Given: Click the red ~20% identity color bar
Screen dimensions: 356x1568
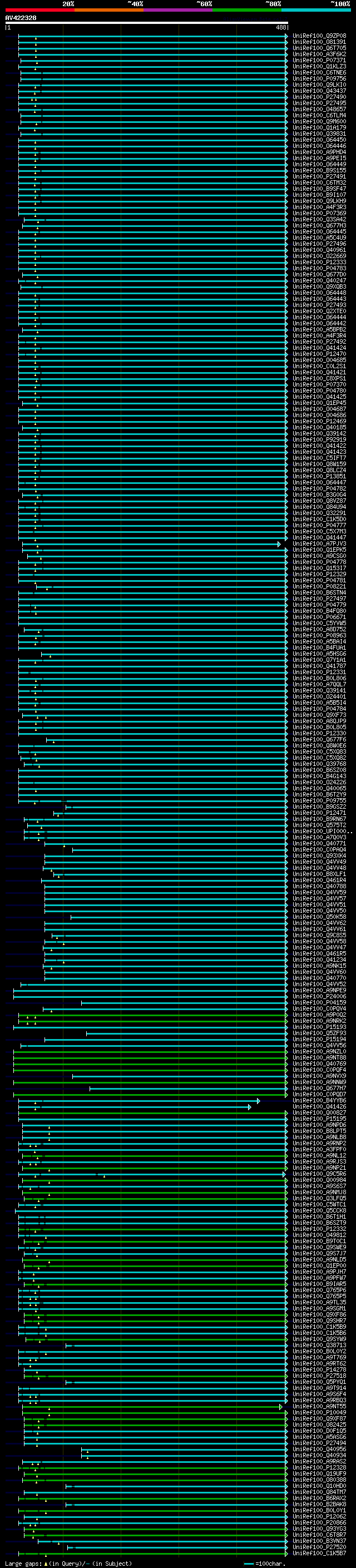Looking at the screenshot, I should pos(39,10).
